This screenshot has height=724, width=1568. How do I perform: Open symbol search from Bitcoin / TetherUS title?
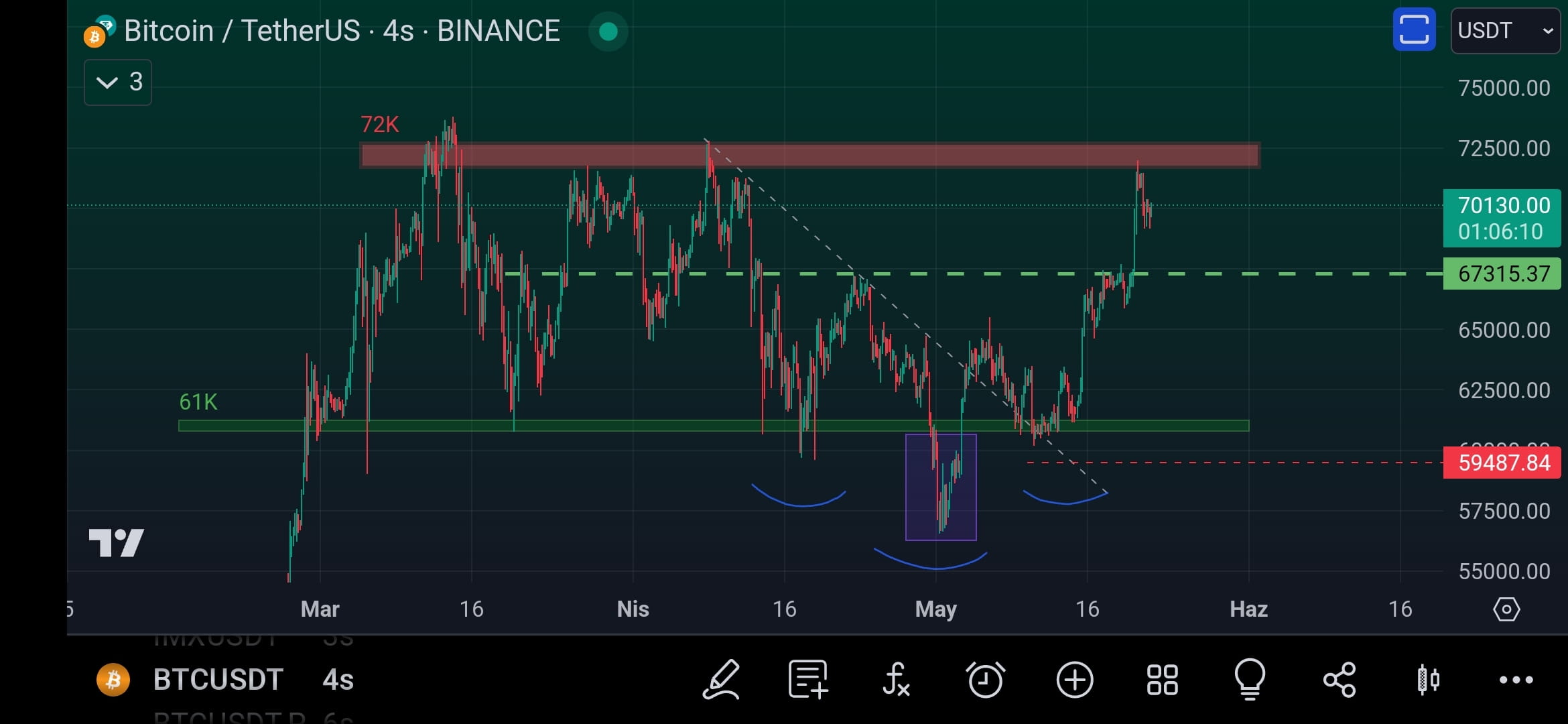pyautogui.click(x=342, y=31)
